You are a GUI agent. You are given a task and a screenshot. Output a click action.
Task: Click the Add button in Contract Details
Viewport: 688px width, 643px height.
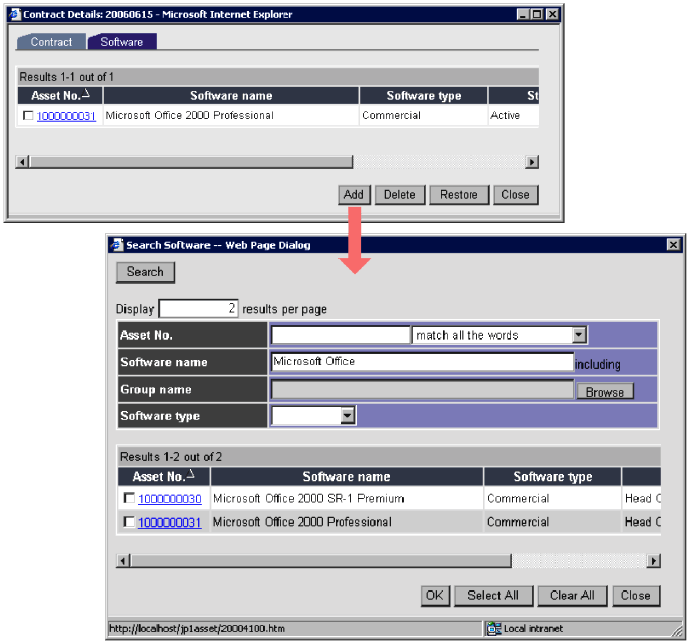click(354, 194)
